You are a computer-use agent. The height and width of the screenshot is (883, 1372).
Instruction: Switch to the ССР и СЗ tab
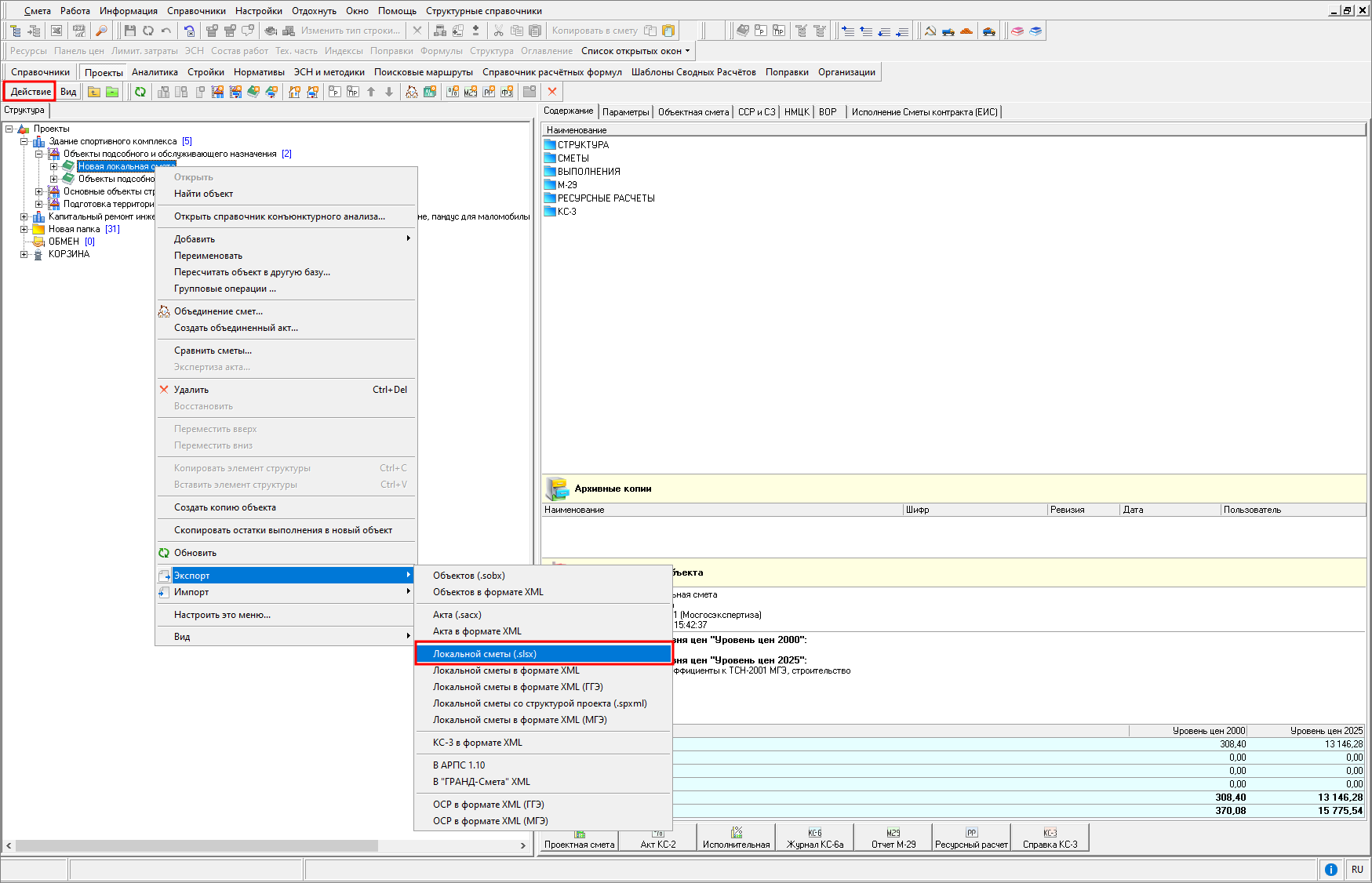(x=756, y=112)
